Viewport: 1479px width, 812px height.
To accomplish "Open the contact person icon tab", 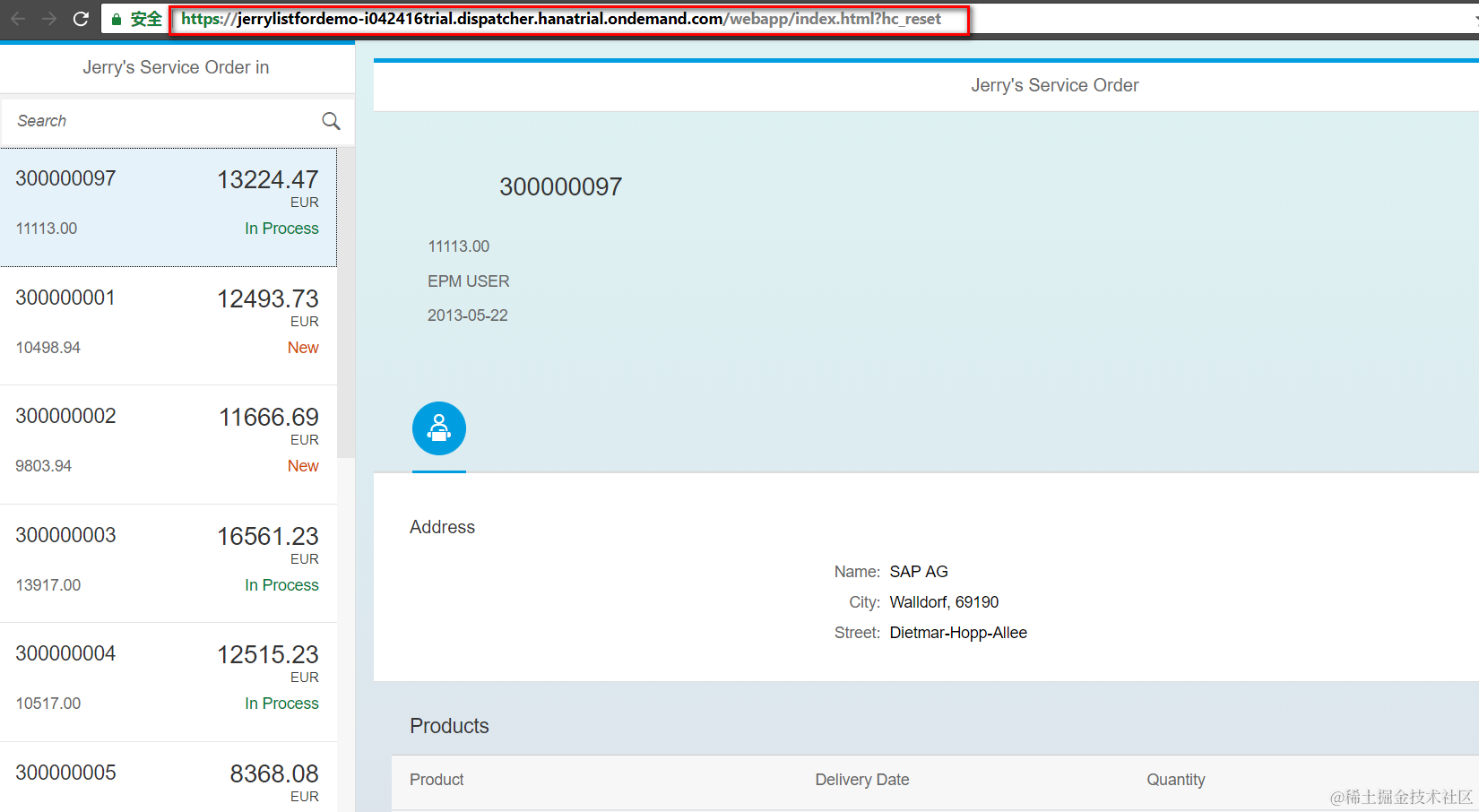I will 439,428.
